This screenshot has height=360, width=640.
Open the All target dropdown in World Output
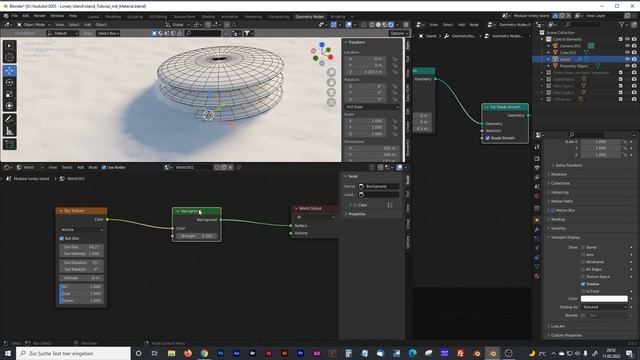coord(315,217)
